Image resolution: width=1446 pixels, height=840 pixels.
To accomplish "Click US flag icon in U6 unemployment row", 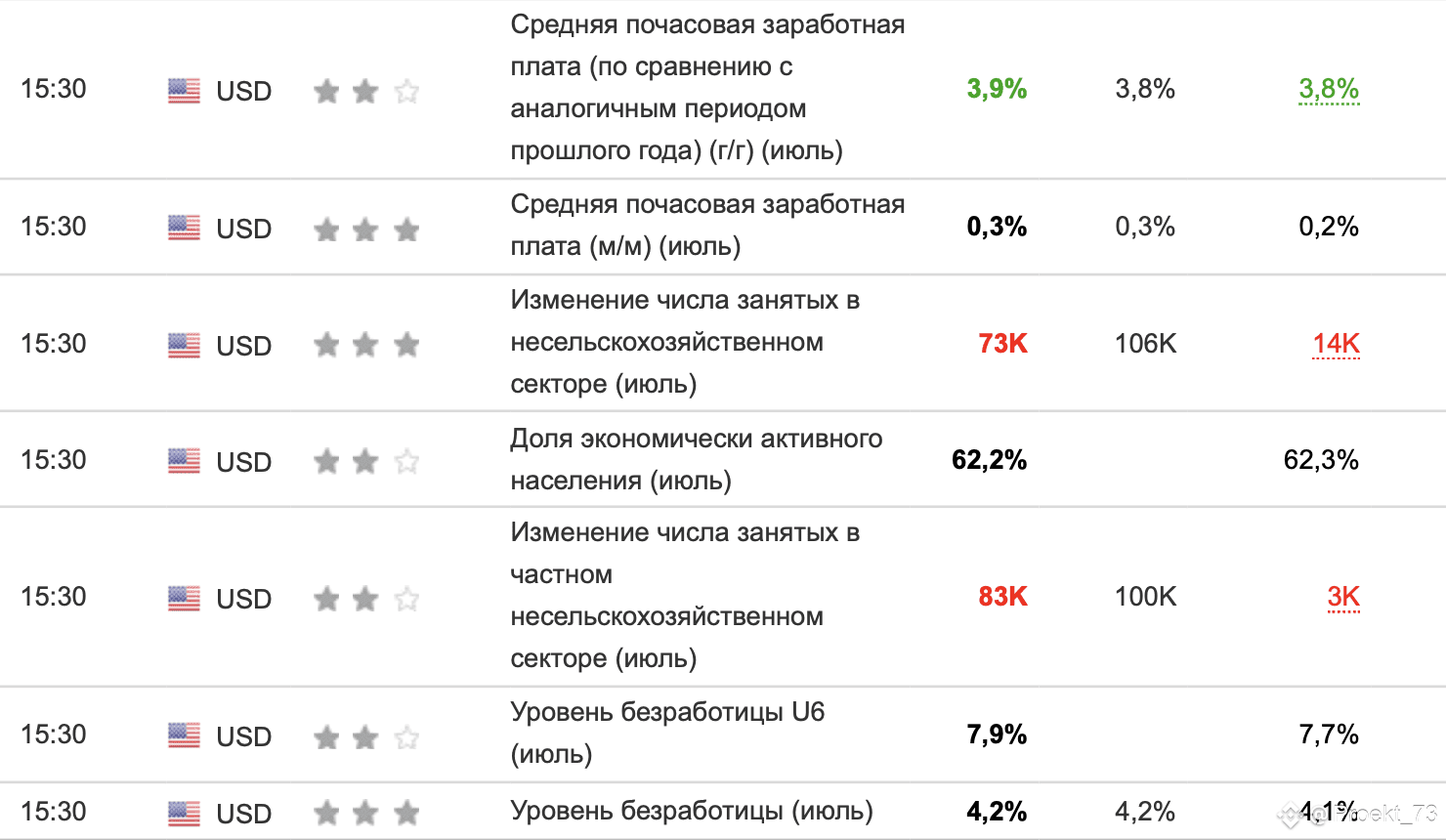I will click(184, 735).
